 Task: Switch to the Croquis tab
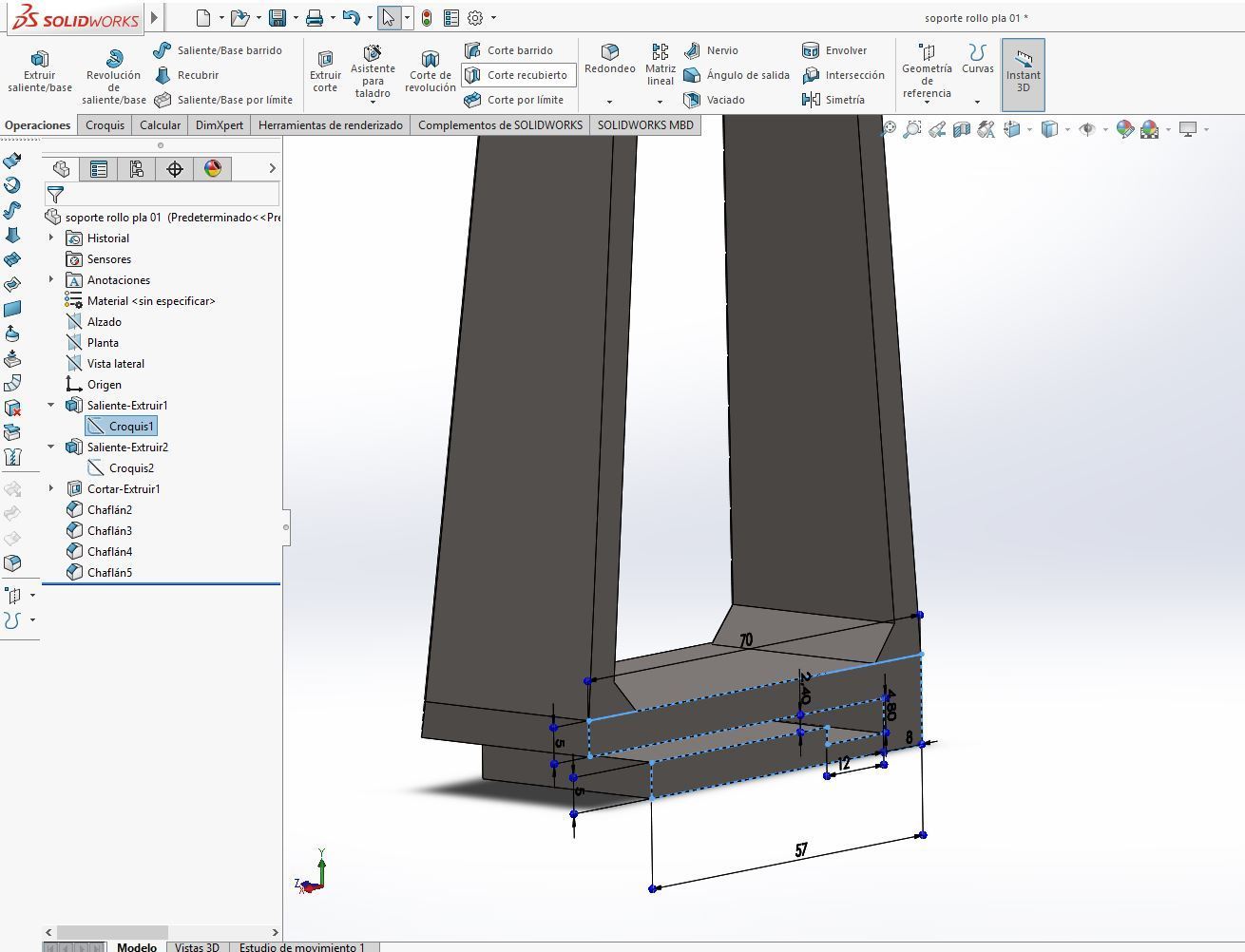105,125
